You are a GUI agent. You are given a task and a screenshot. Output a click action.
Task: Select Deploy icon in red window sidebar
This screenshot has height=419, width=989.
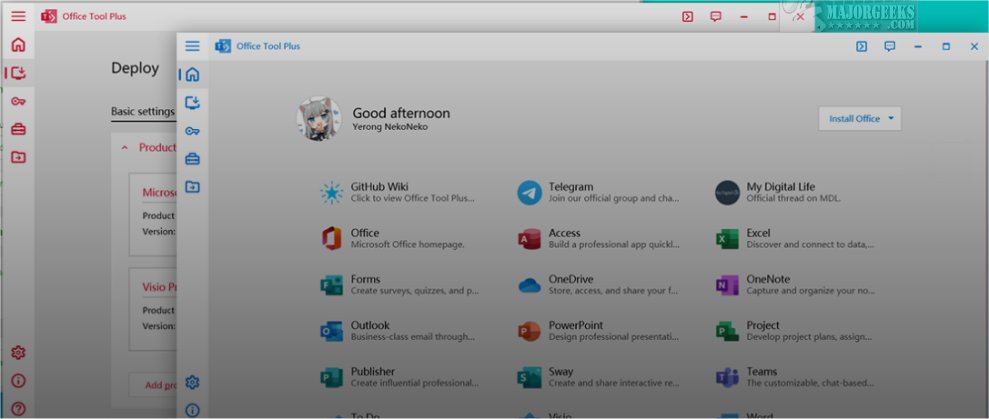click(x=18, y=73)
